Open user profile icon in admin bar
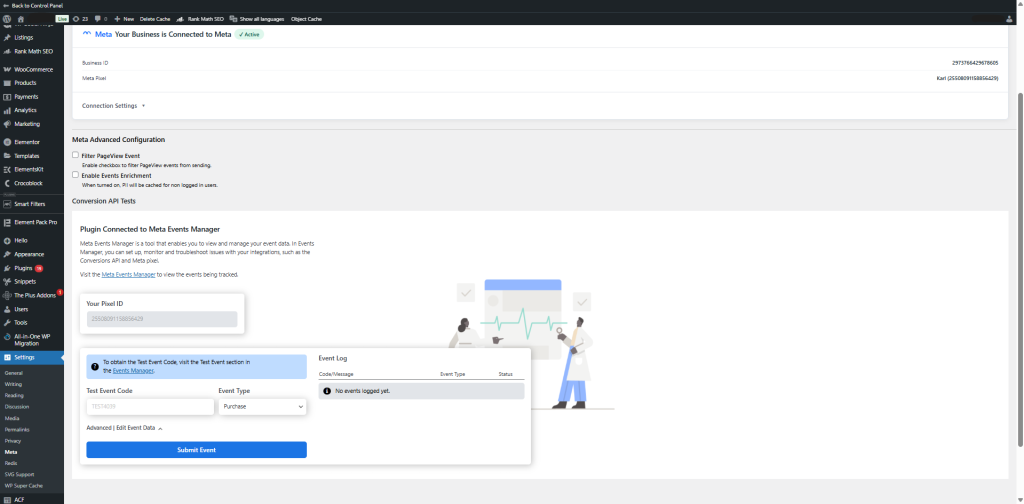This screenshot has width=1024, height=504. [1010, 19]
